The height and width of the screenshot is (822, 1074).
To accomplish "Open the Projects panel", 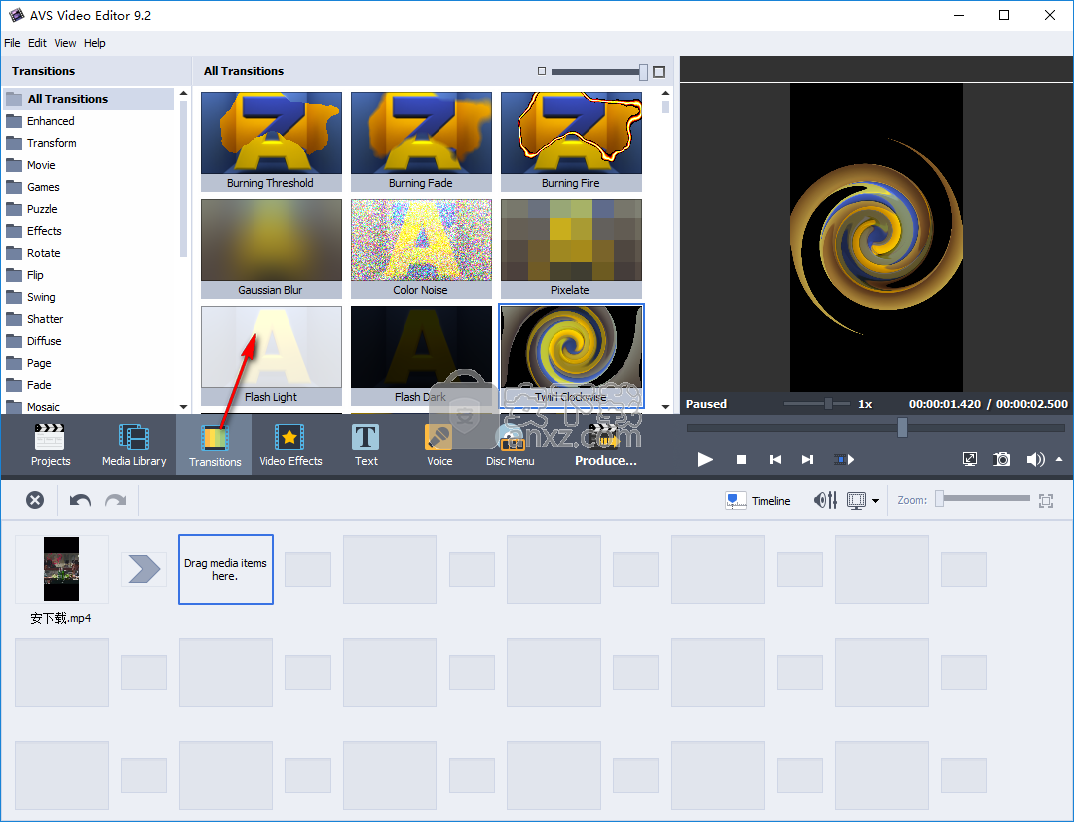I will point(50,445).
